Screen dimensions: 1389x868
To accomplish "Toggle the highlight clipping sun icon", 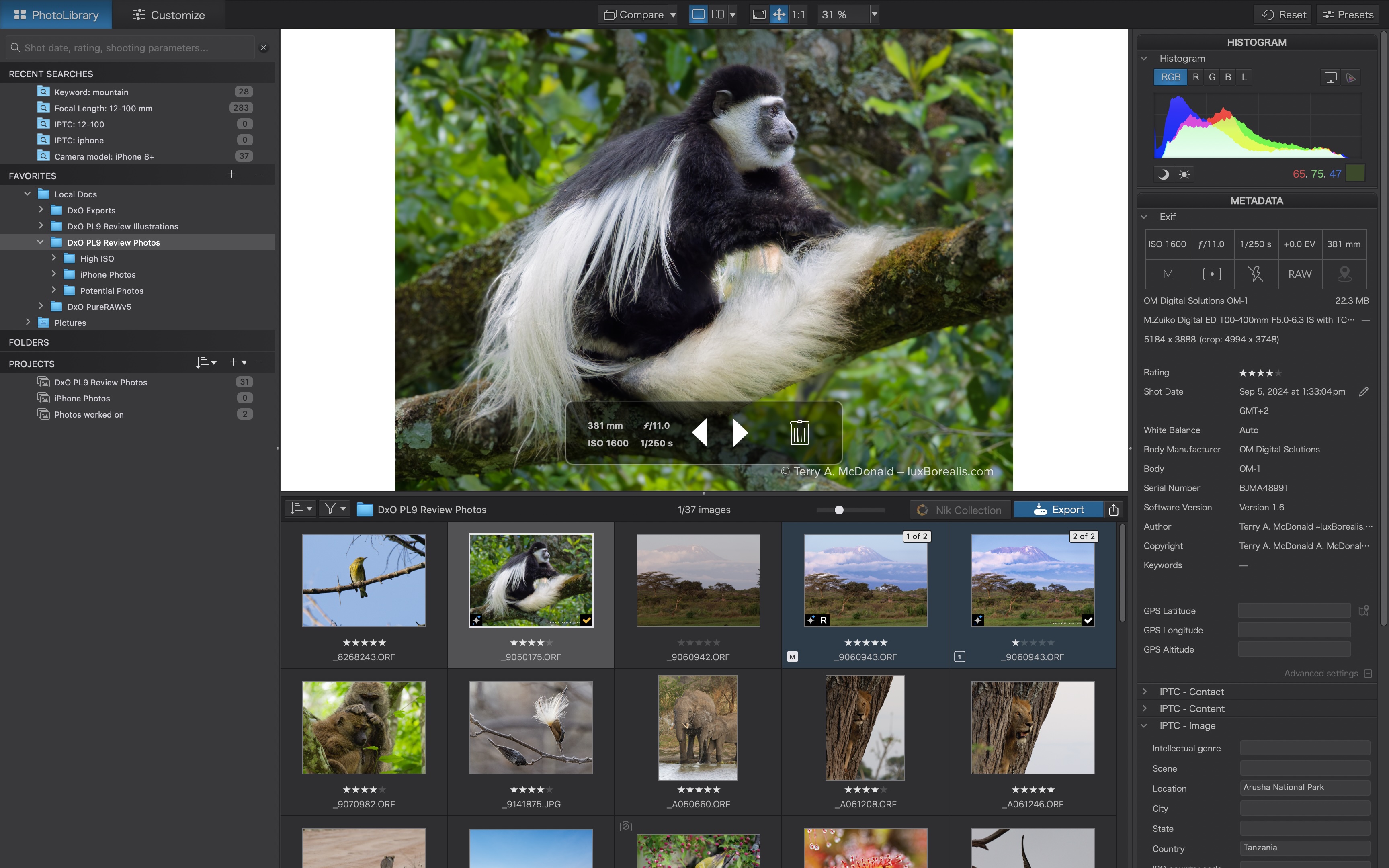I will click(1184, 174).
